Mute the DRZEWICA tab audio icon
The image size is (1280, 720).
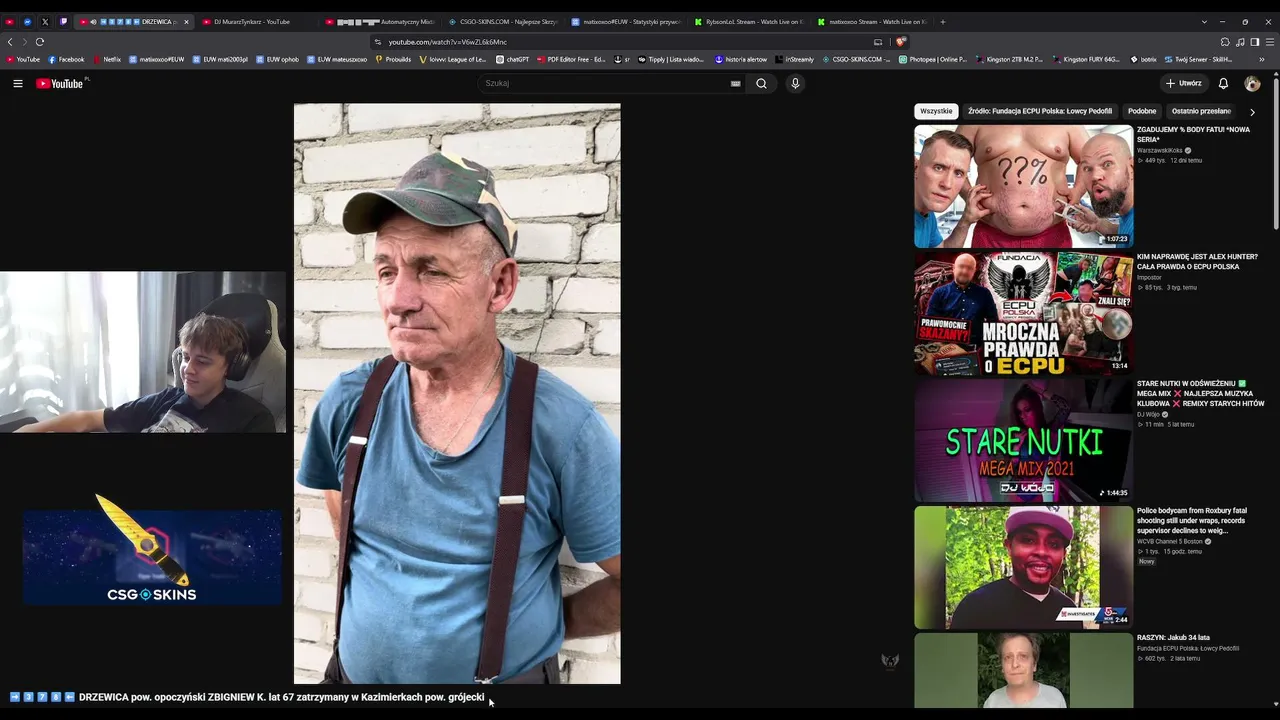[x=93, y=22]
